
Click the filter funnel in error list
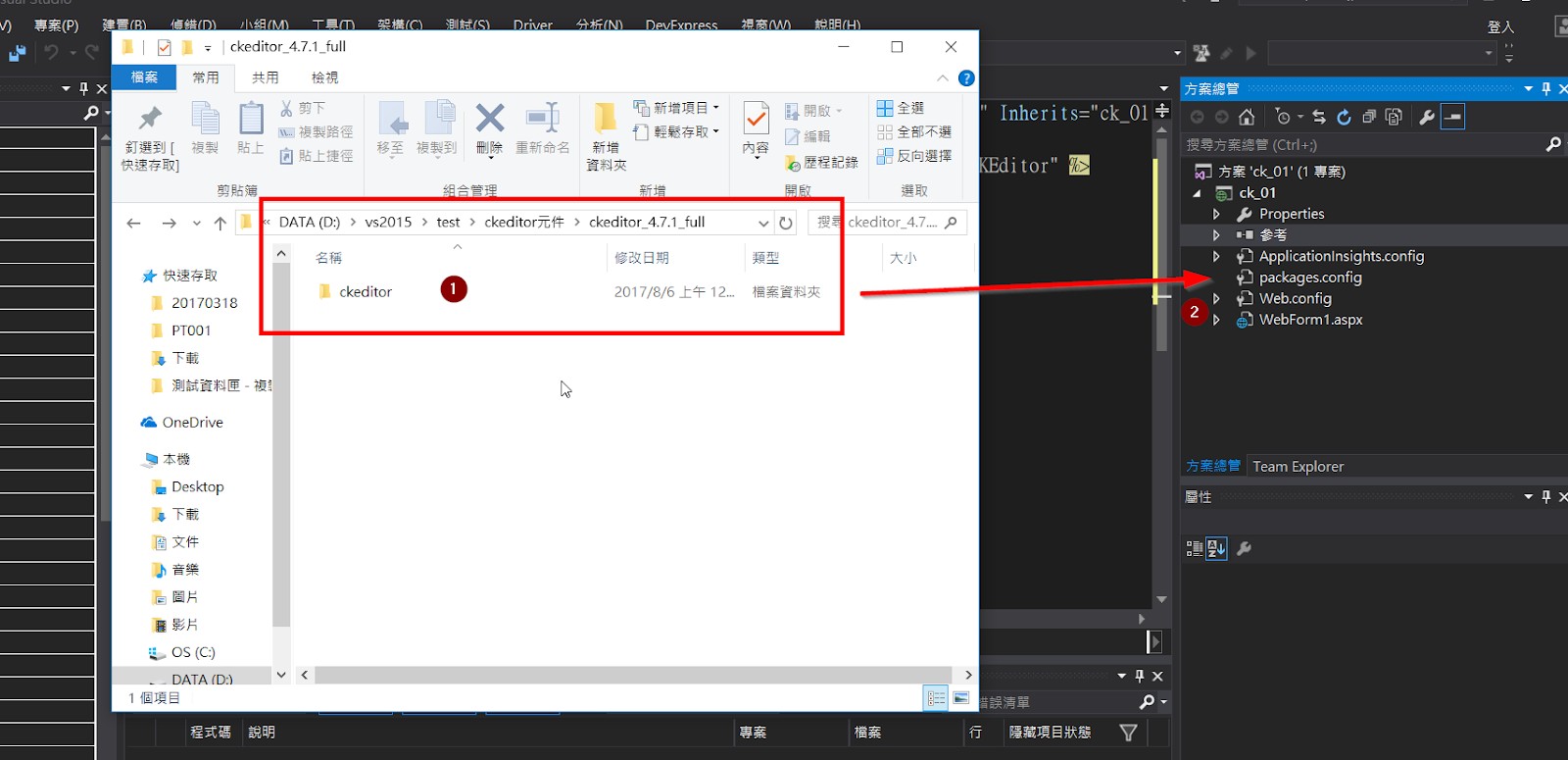point(1128,733)
